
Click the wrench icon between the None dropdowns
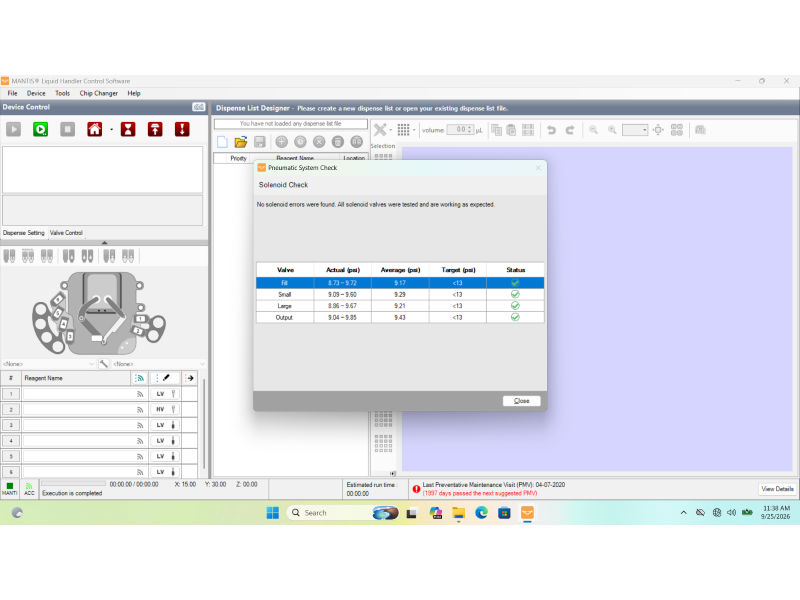click(x=104, y=364)
